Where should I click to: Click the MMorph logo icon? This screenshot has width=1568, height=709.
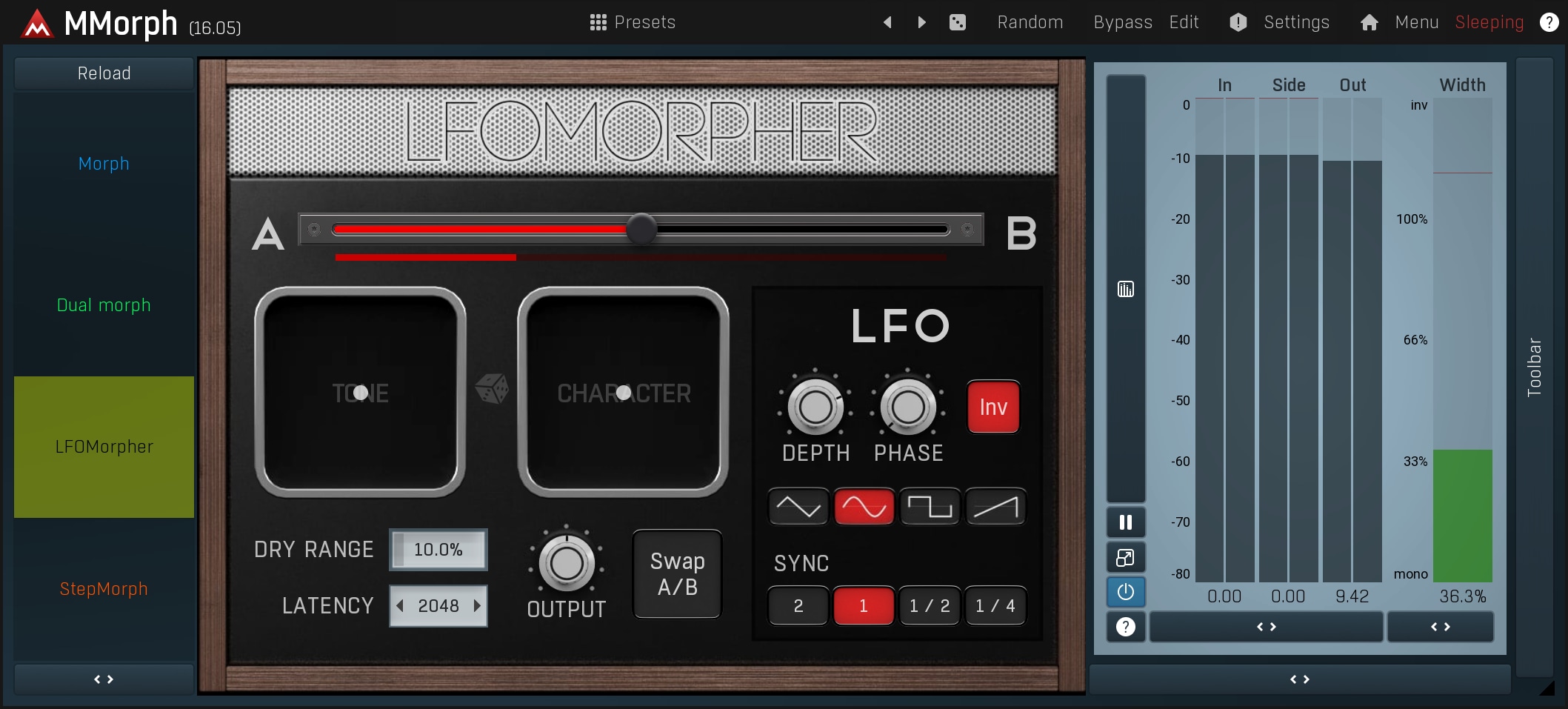coord(37,24)
